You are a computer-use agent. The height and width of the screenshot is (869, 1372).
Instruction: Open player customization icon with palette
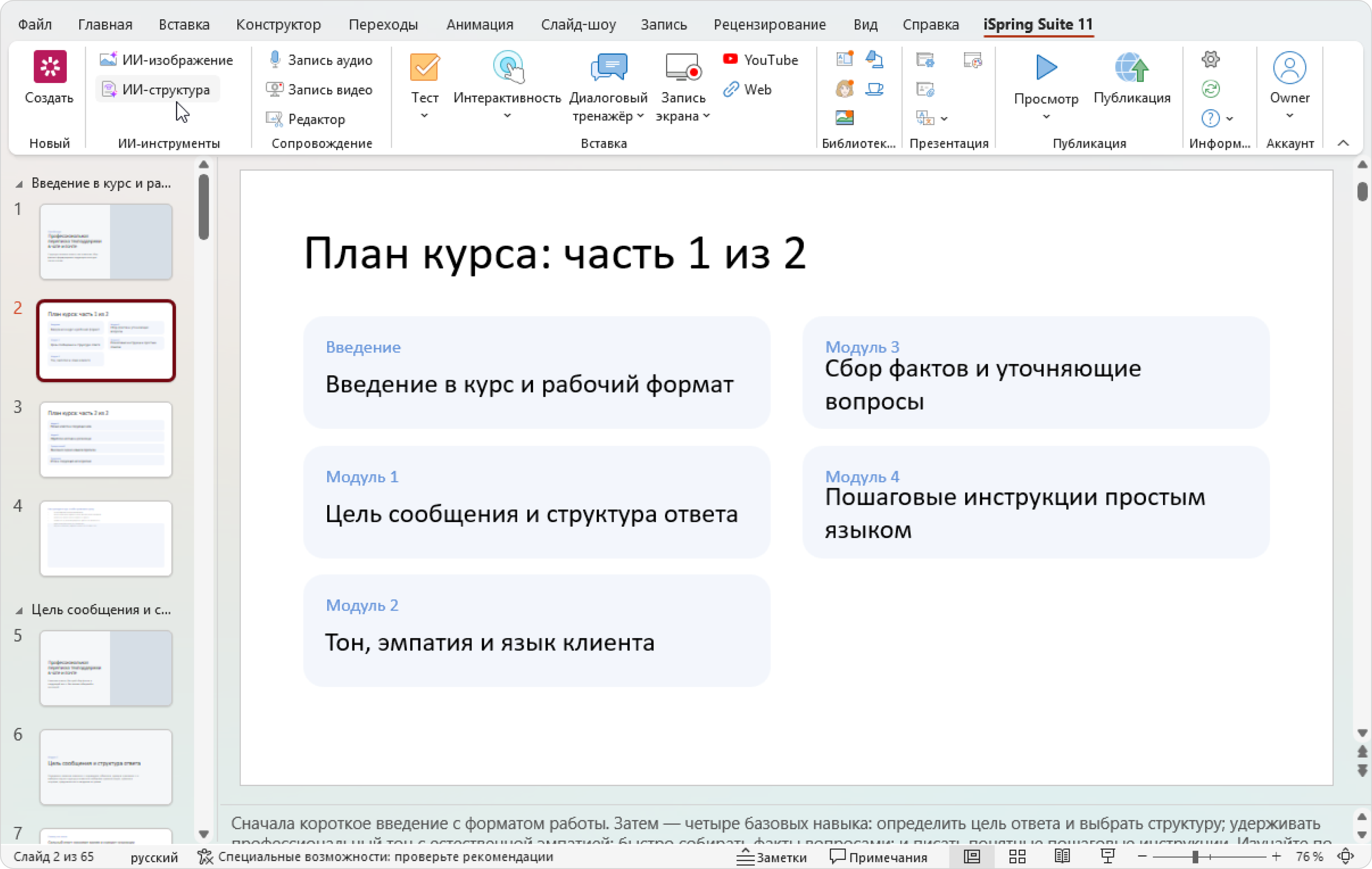972,59
